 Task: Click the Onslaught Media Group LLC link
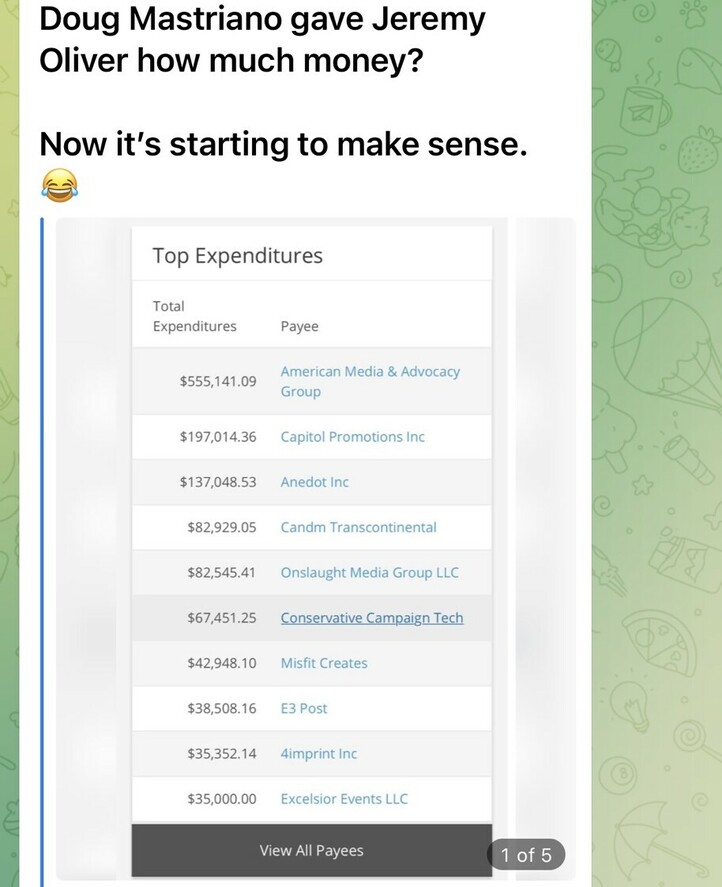[369, 573]
